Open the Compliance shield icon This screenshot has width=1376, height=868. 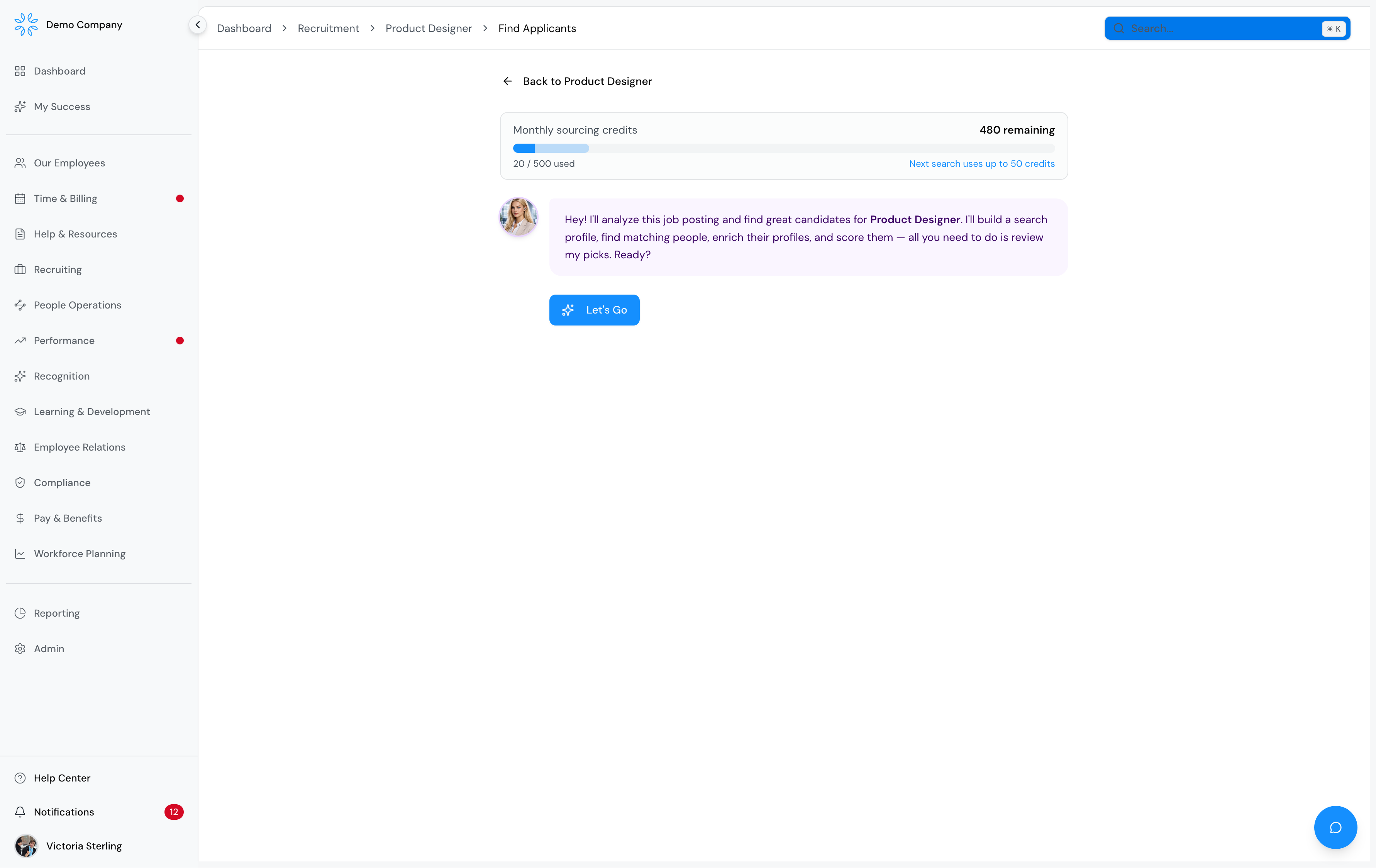coord(20,482)
